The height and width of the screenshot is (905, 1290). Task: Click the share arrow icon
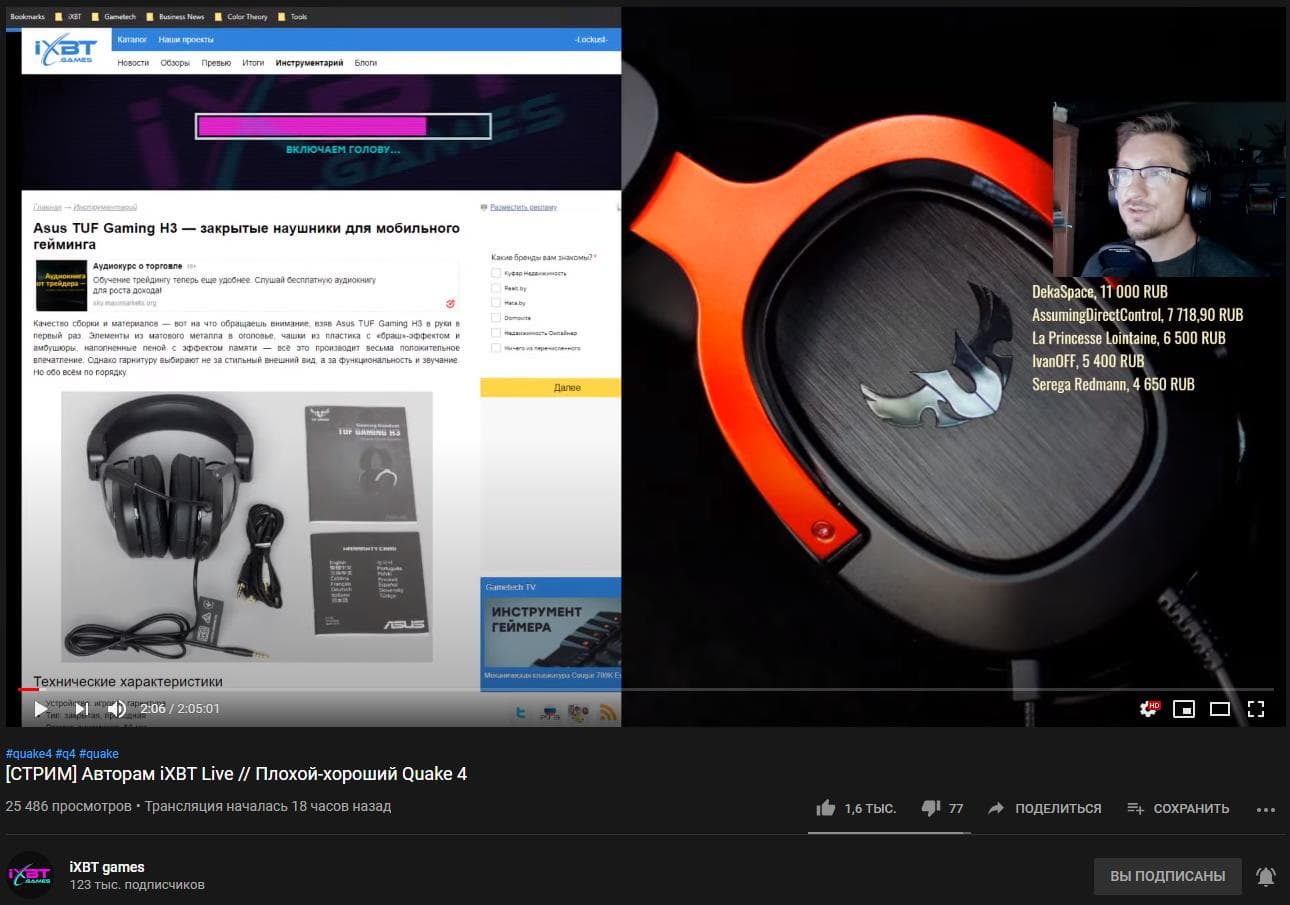click(x=996, y=808)
